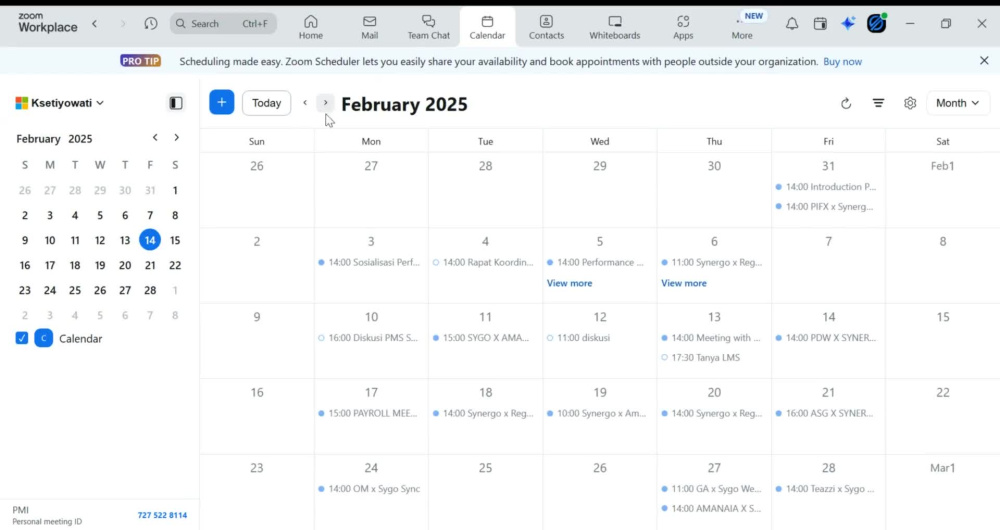Go to previous month in mini calendar

155,138
